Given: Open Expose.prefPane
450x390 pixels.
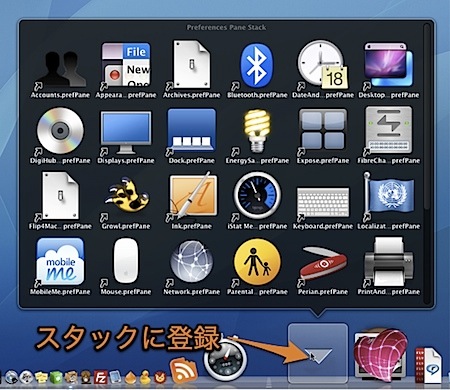Looking at the screenshot, I should [323, 131].
